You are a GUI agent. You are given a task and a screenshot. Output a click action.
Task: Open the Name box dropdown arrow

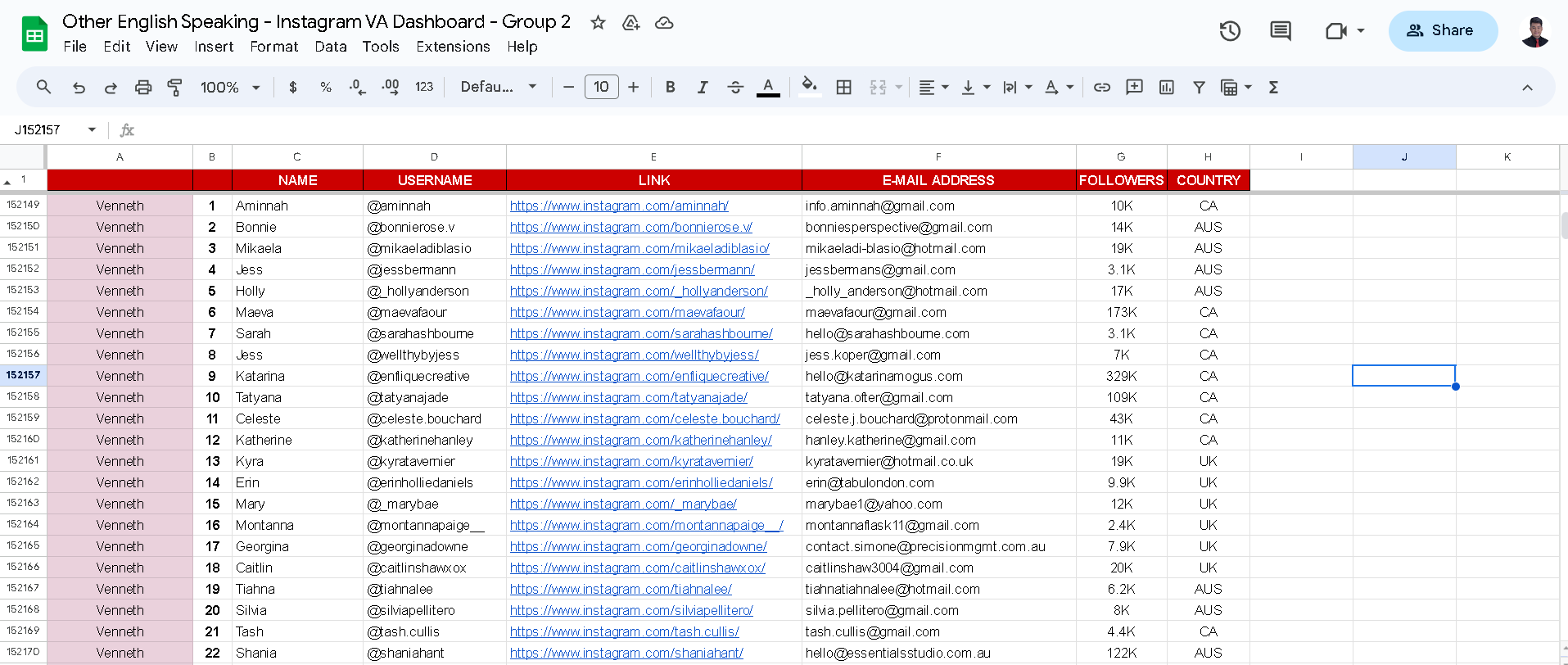pos(92,129)
